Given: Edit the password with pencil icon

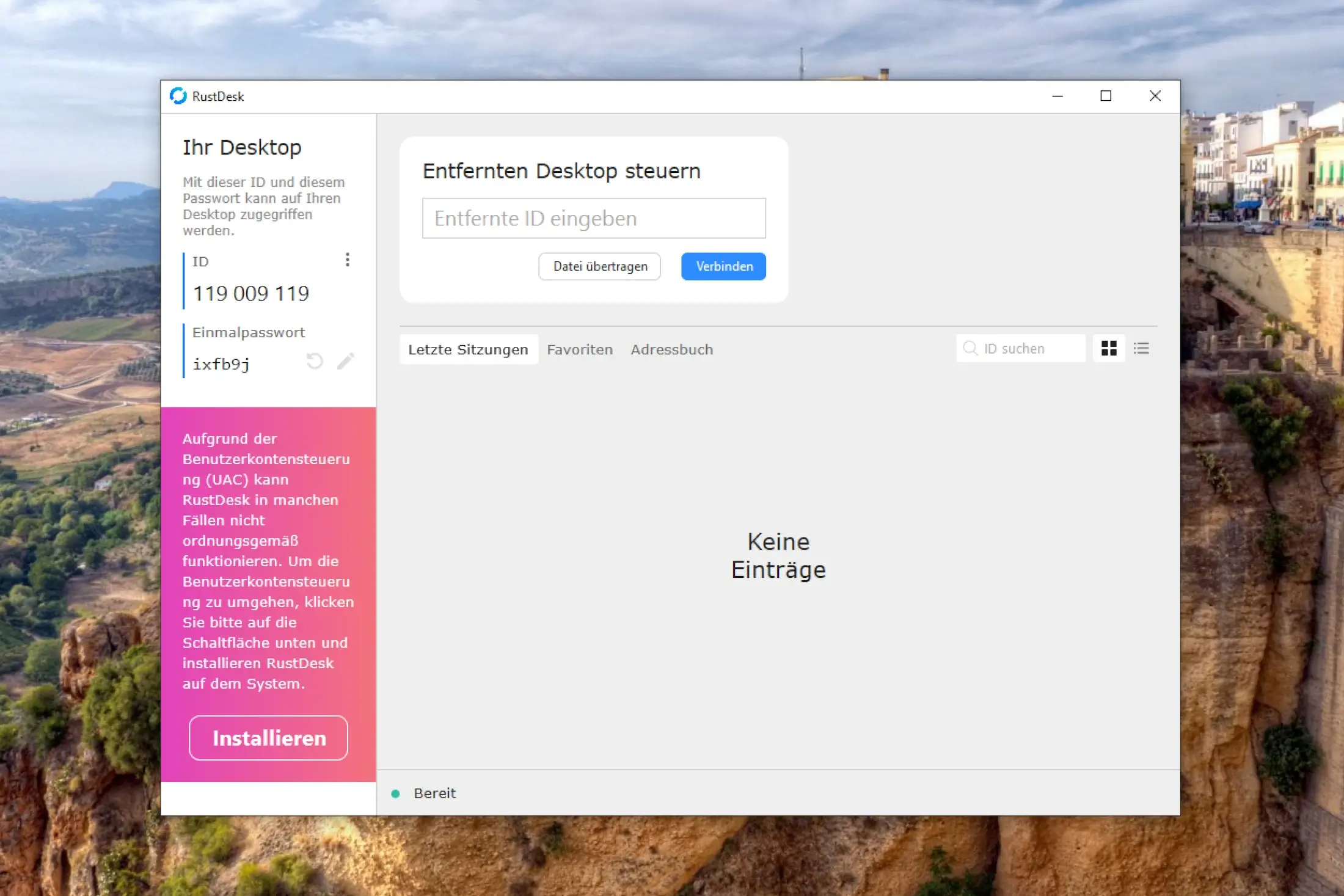Looking at the screenshot, I should [345, 362].
